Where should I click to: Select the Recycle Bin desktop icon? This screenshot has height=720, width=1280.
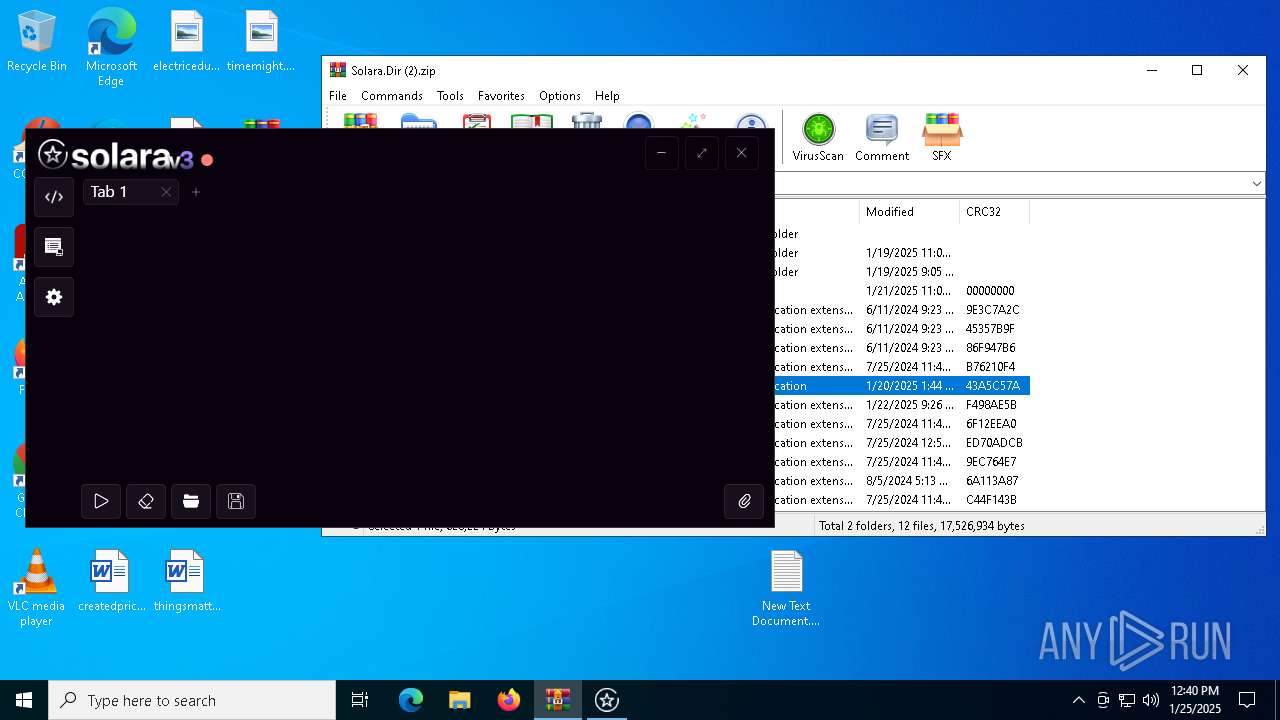click(x=37, y=42)
